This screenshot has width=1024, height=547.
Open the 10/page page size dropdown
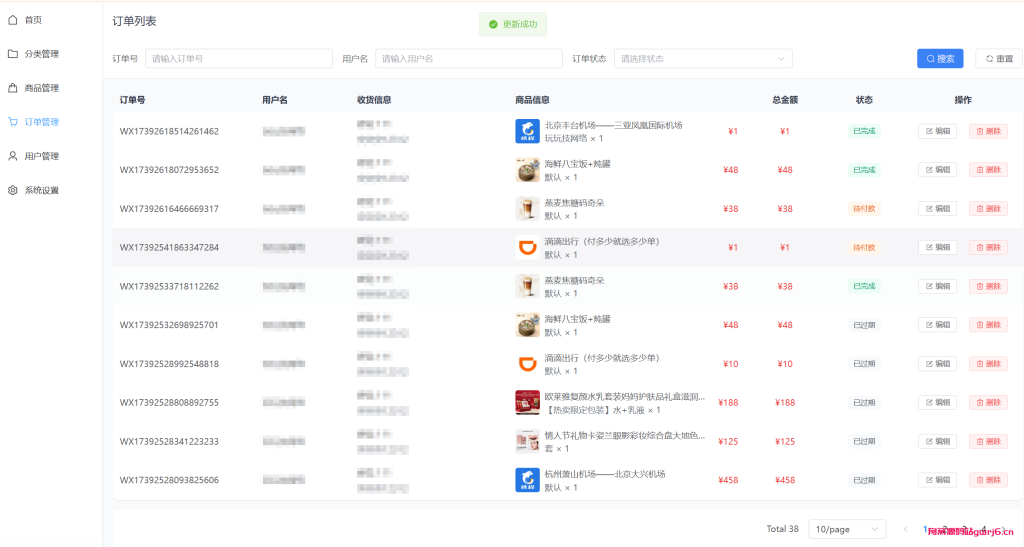pyautogui.click(x=847, y=529)
